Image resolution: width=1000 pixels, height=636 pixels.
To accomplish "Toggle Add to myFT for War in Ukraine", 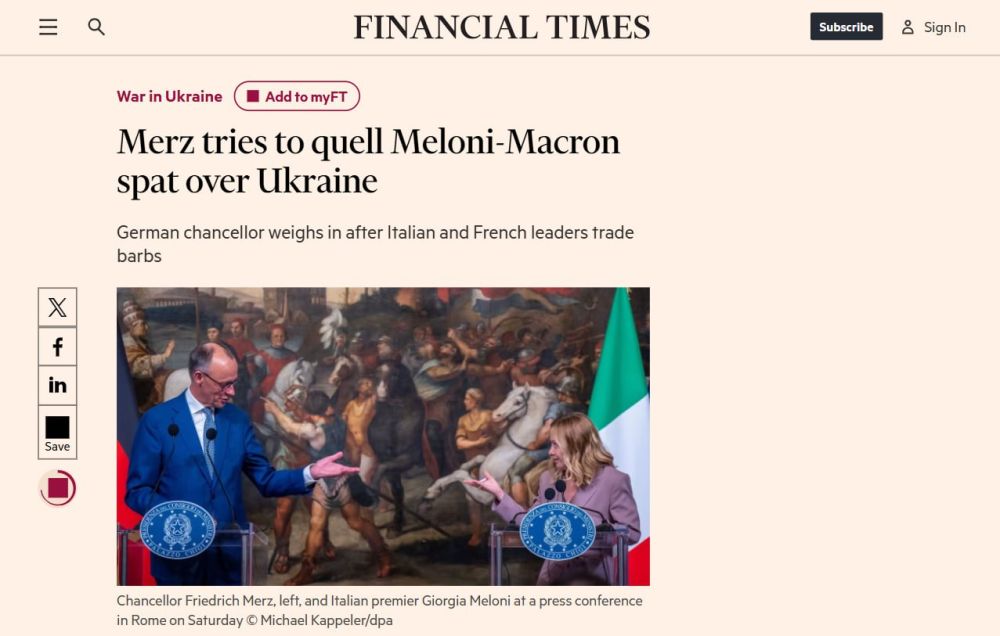I will coord(296,96).
